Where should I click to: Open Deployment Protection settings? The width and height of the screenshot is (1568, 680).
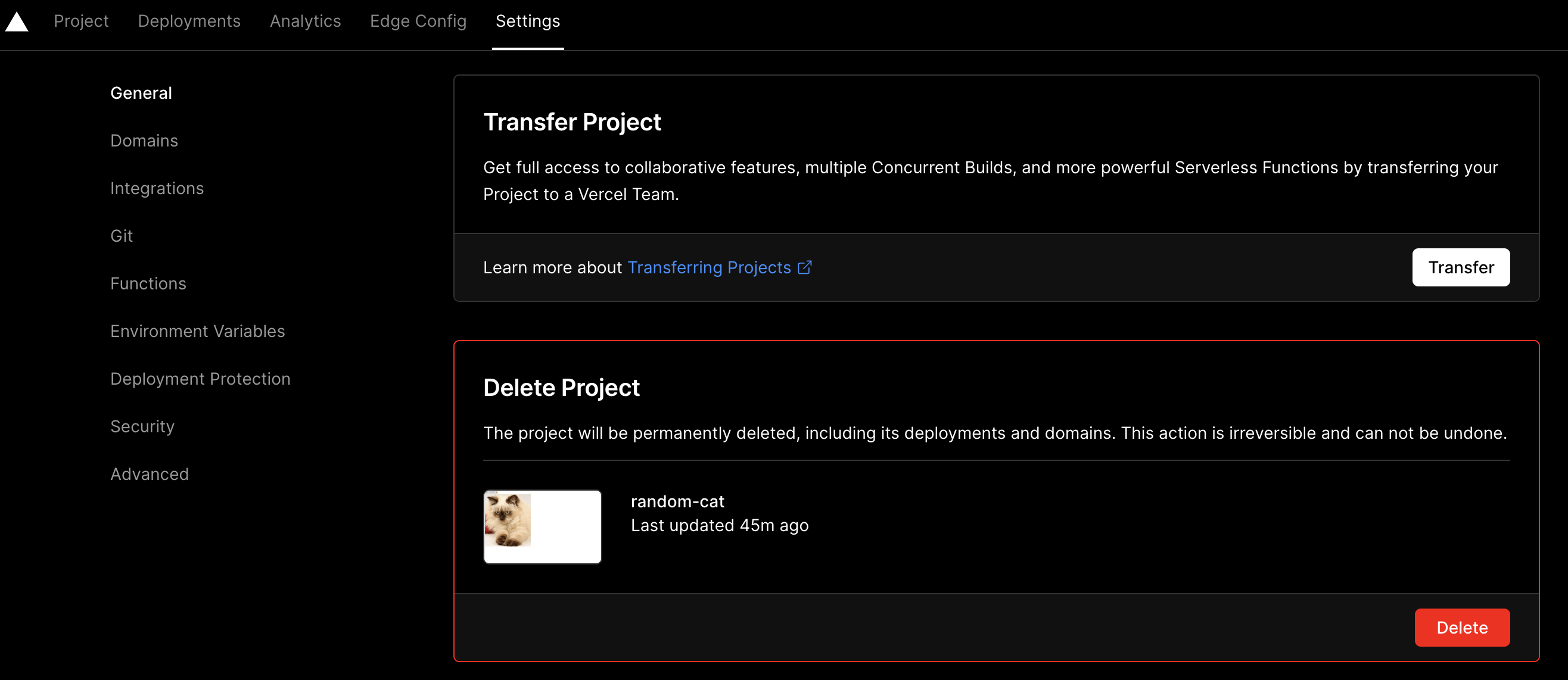pos(200,379)
